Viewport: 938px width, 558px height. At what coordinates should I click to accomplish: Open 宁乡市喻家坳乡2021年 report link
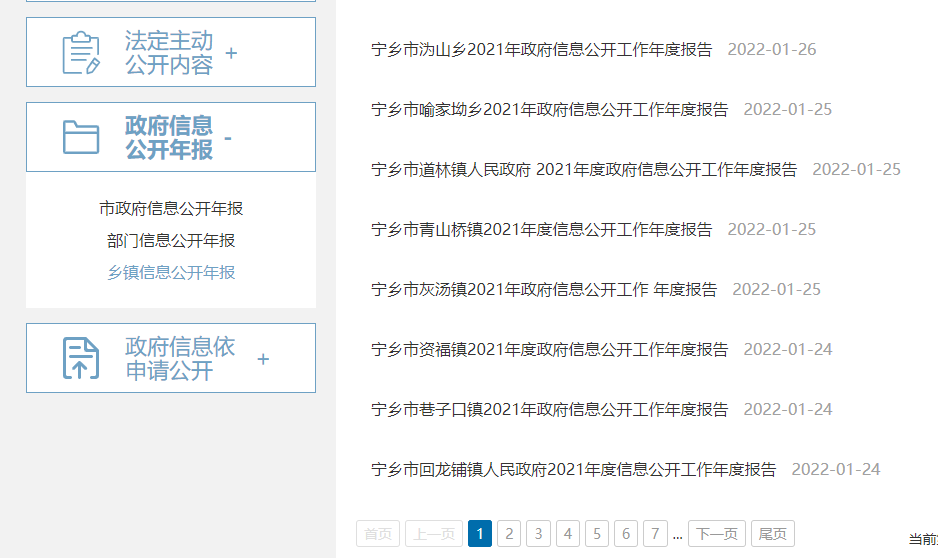pos(549,109)
